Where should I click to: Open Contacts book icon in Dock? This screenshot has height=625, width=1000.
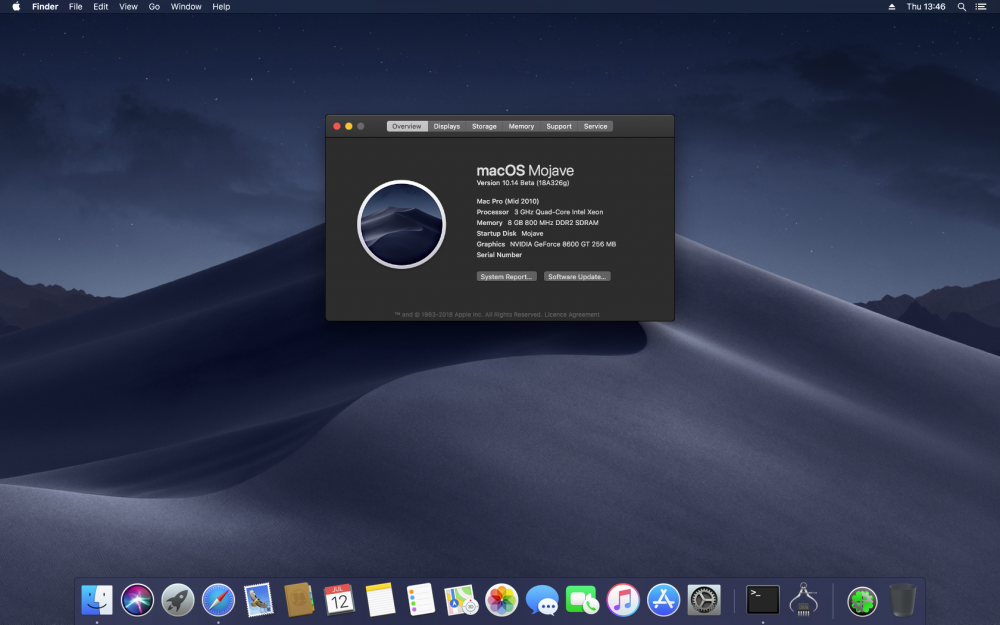pos(298,600)
